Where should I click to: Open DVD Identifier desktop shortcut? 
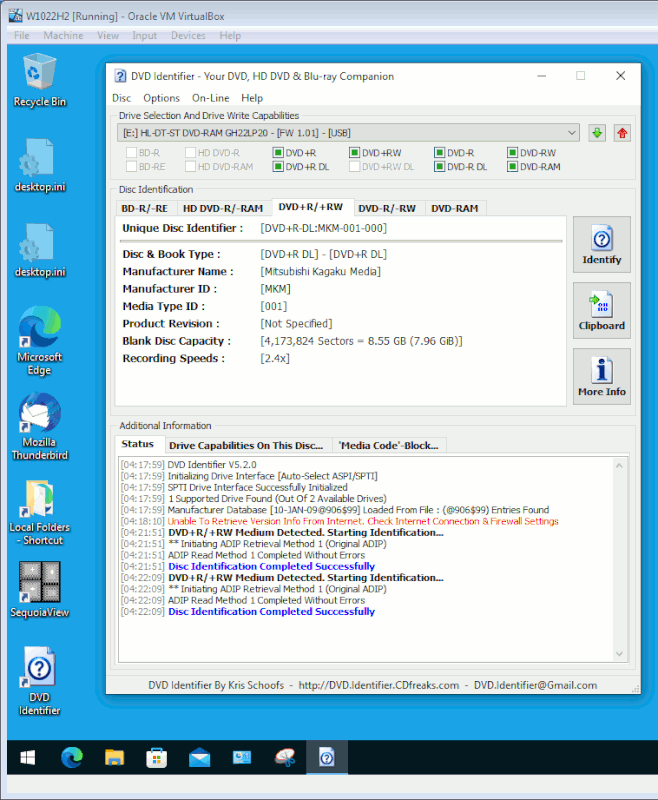pos(40,681)
